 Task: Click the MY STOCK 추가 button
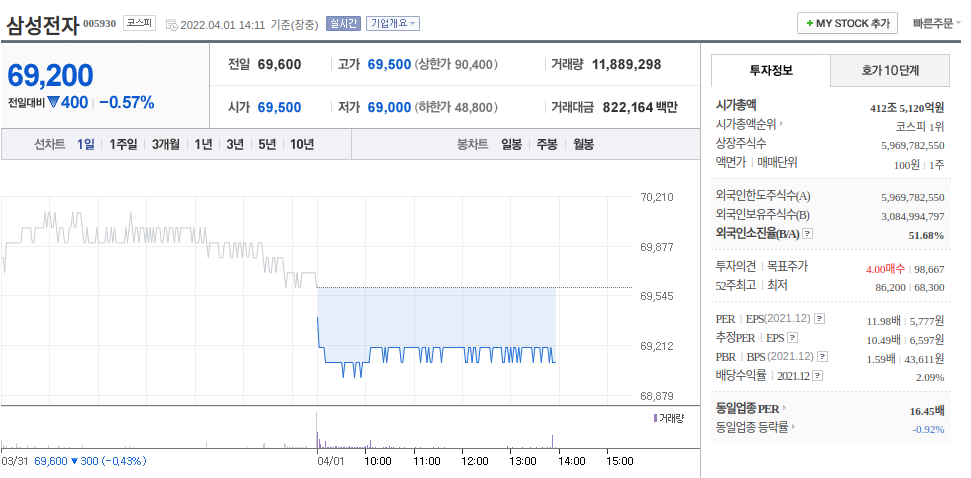pyautogui.click(x=847, y=24)
